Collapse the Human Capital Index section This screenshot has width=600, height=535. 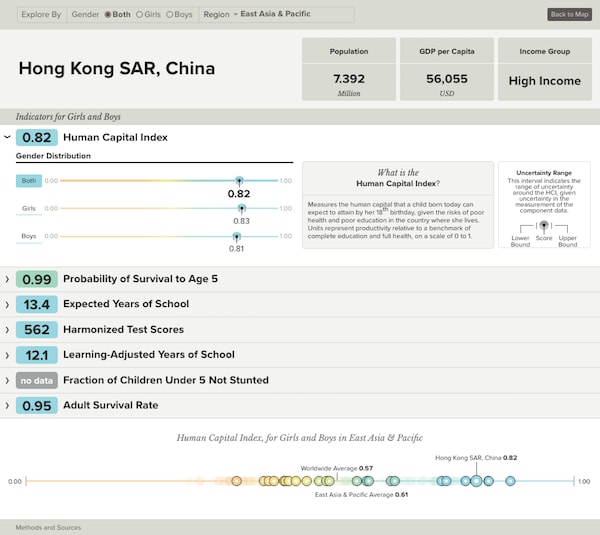point(7,137)
